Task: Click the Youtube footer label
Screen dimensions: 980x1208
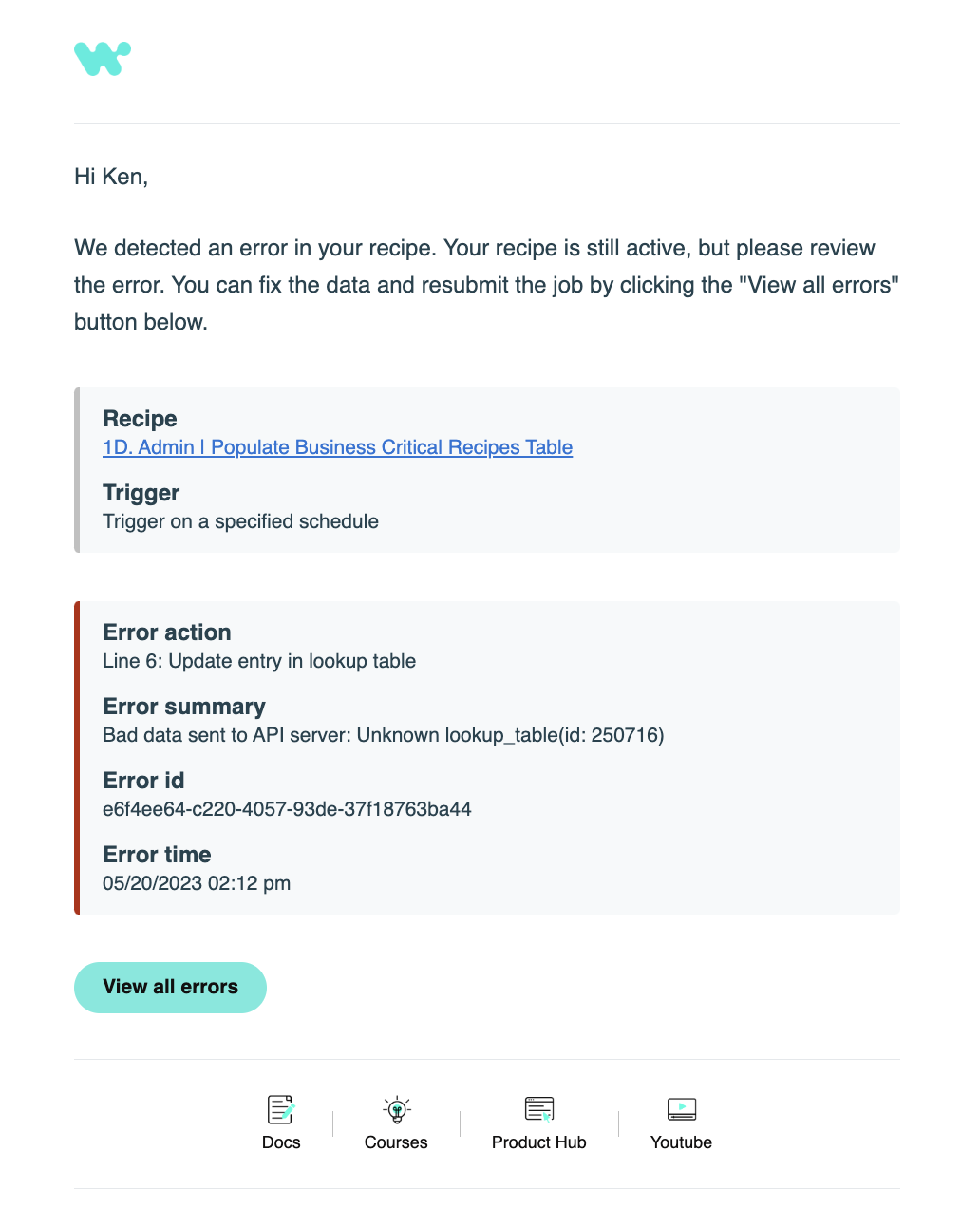Action: [681, 1142]
